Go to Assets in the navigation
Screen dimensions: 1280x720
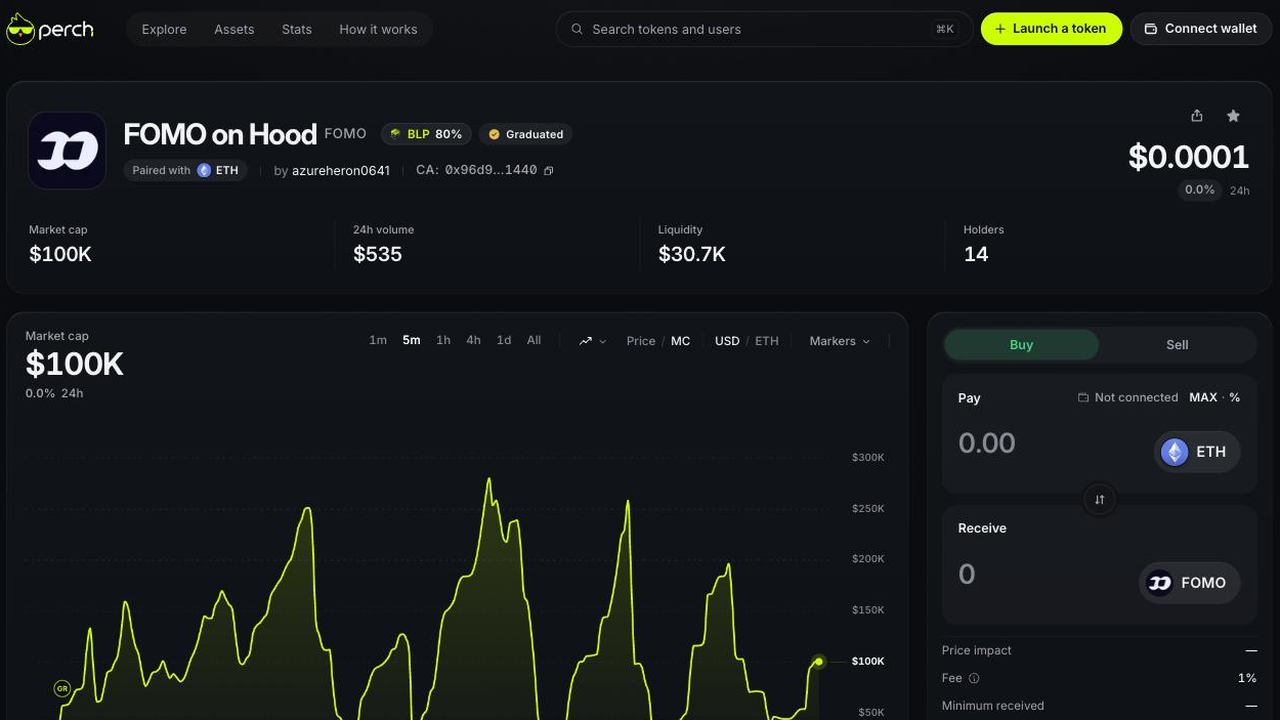click(234, 29)
